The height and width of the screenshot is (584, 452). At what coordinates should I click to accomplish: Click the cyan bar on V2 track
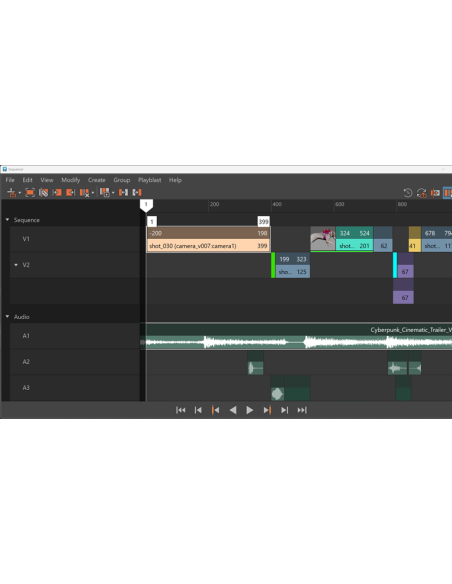click(395, 265)
